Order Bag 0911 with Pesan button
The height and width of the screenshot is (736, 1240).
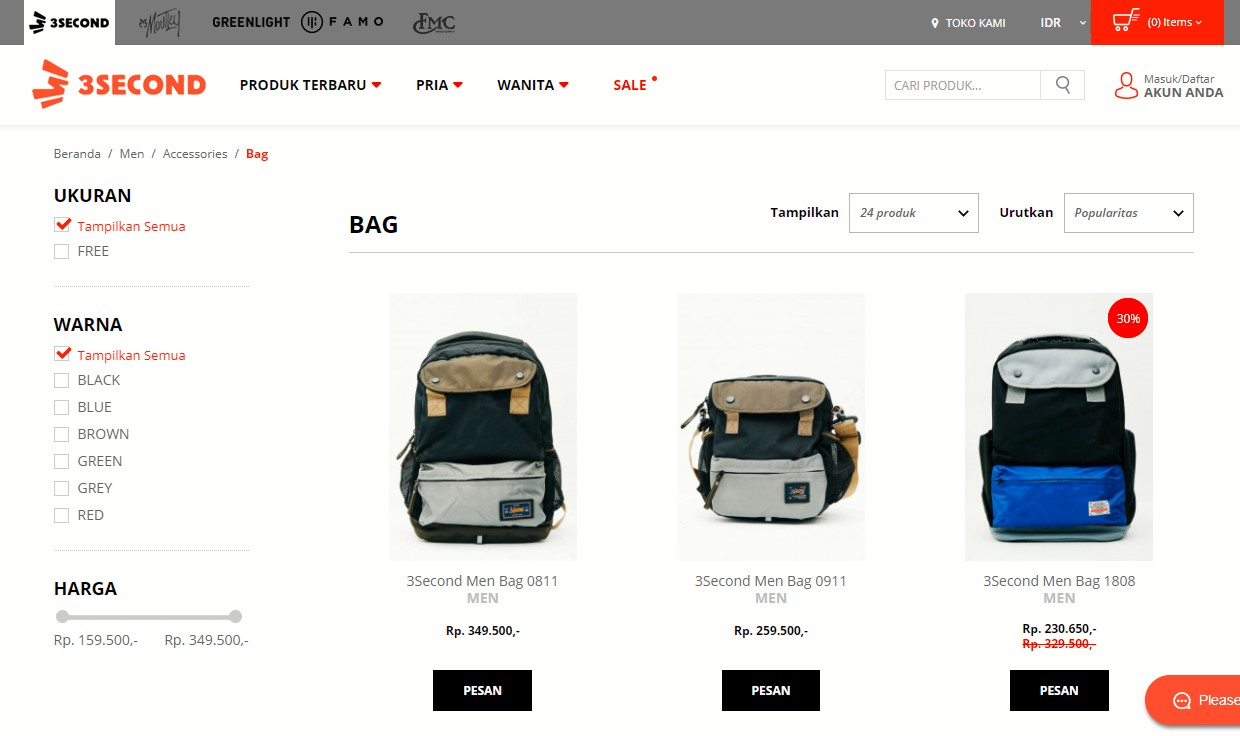point(771,691)
